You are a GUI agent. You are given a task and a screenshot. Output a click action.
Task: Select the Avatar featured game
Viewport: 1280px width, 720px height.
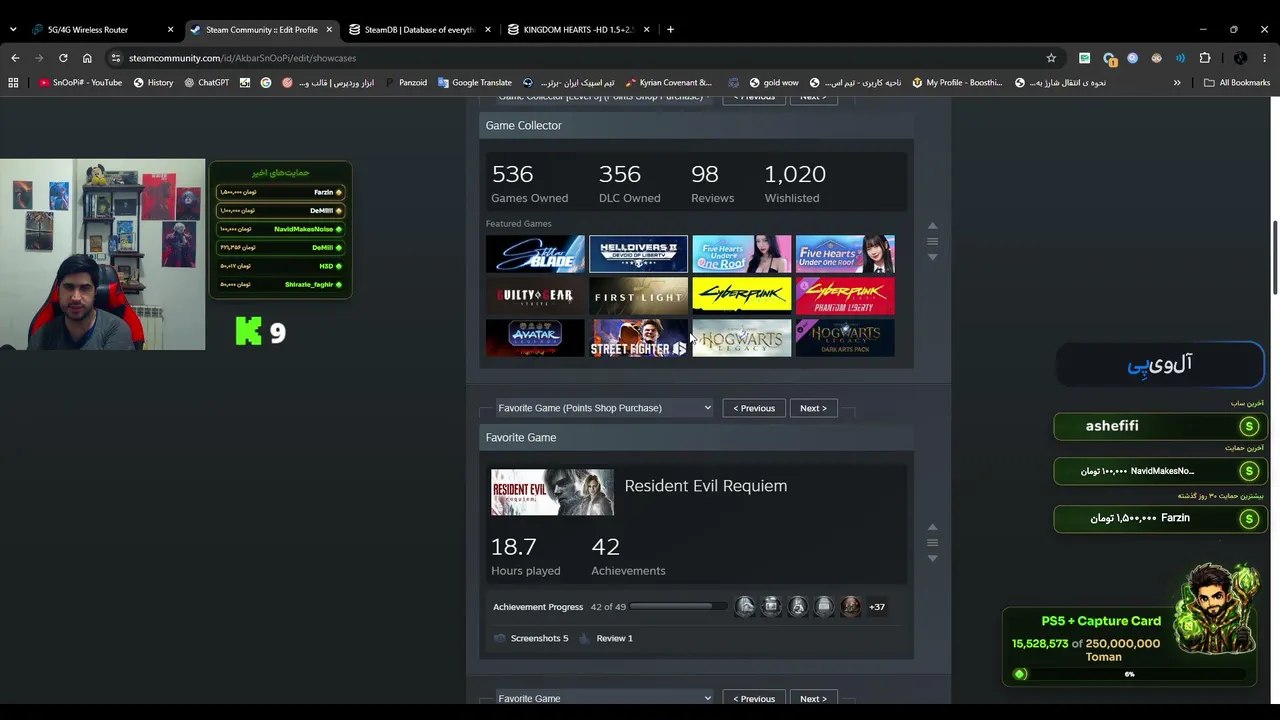coord(535,338)
